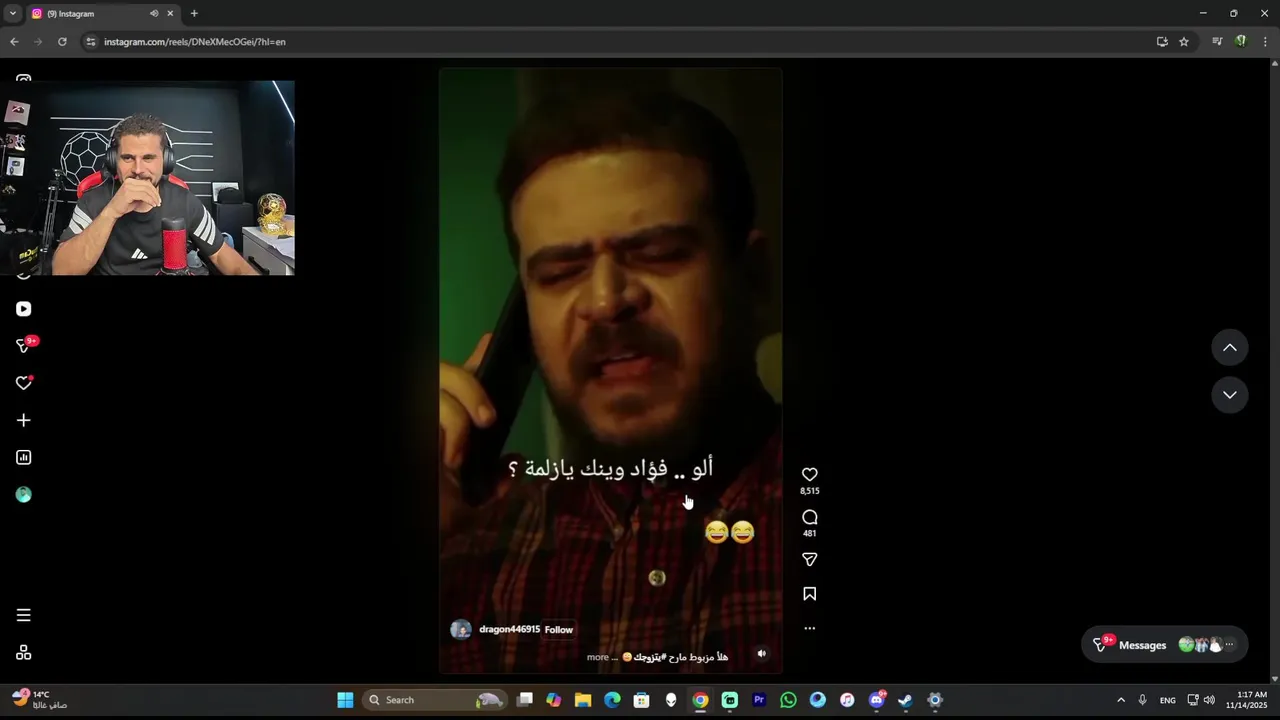This screenshot has width=1280, height=720.
Task: Expand caption with 'more' link
Action: [597, 657]
